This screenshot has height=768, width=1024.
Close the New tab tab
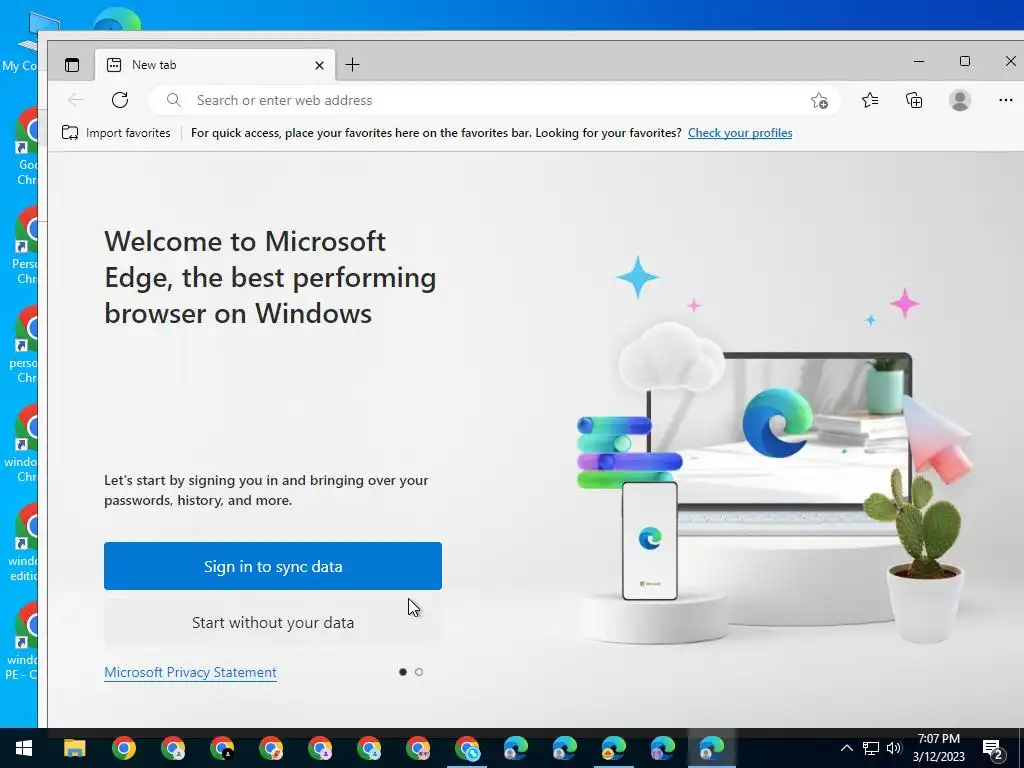(x=319, y=65)
